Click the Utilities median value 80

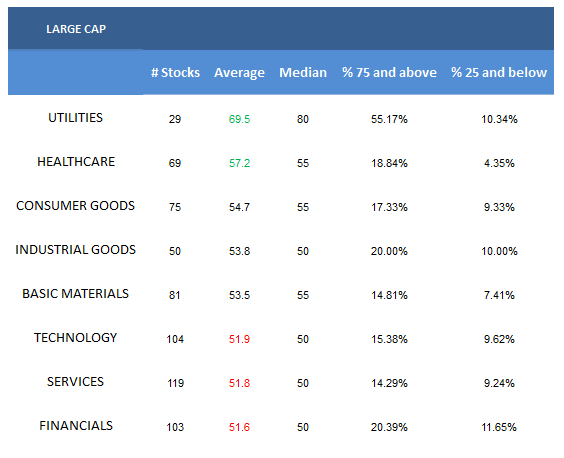(303, 119)
